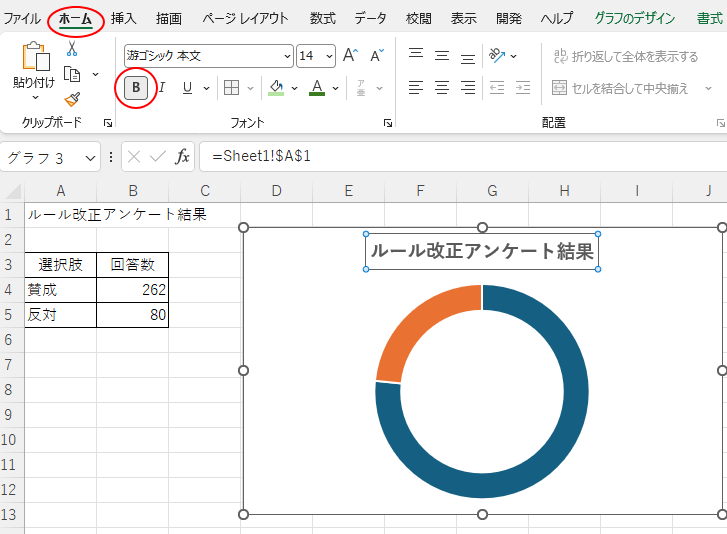Align text to bottom

point(468,57)
